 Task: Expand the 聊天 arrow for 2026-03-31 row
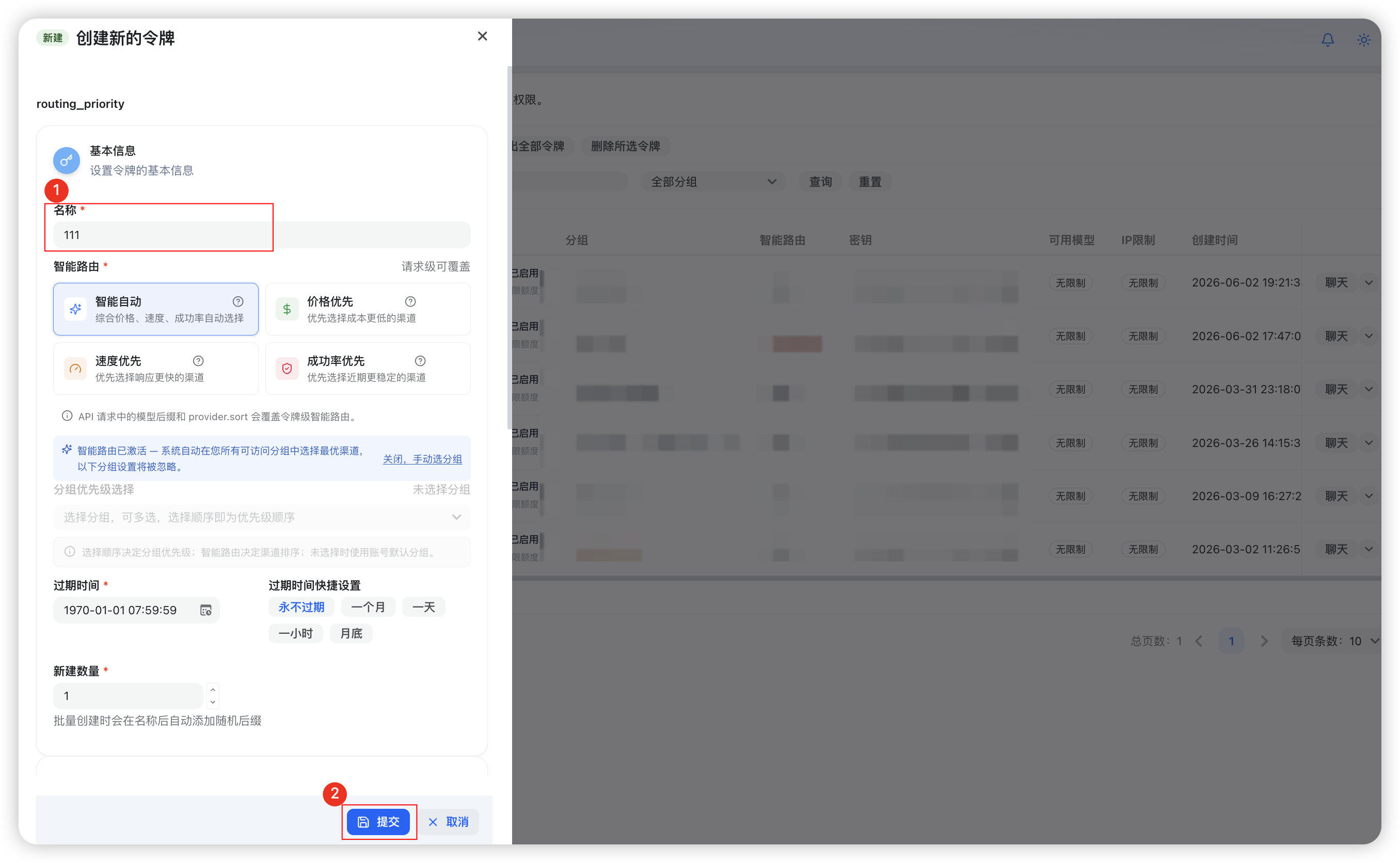pos(1369,389)
